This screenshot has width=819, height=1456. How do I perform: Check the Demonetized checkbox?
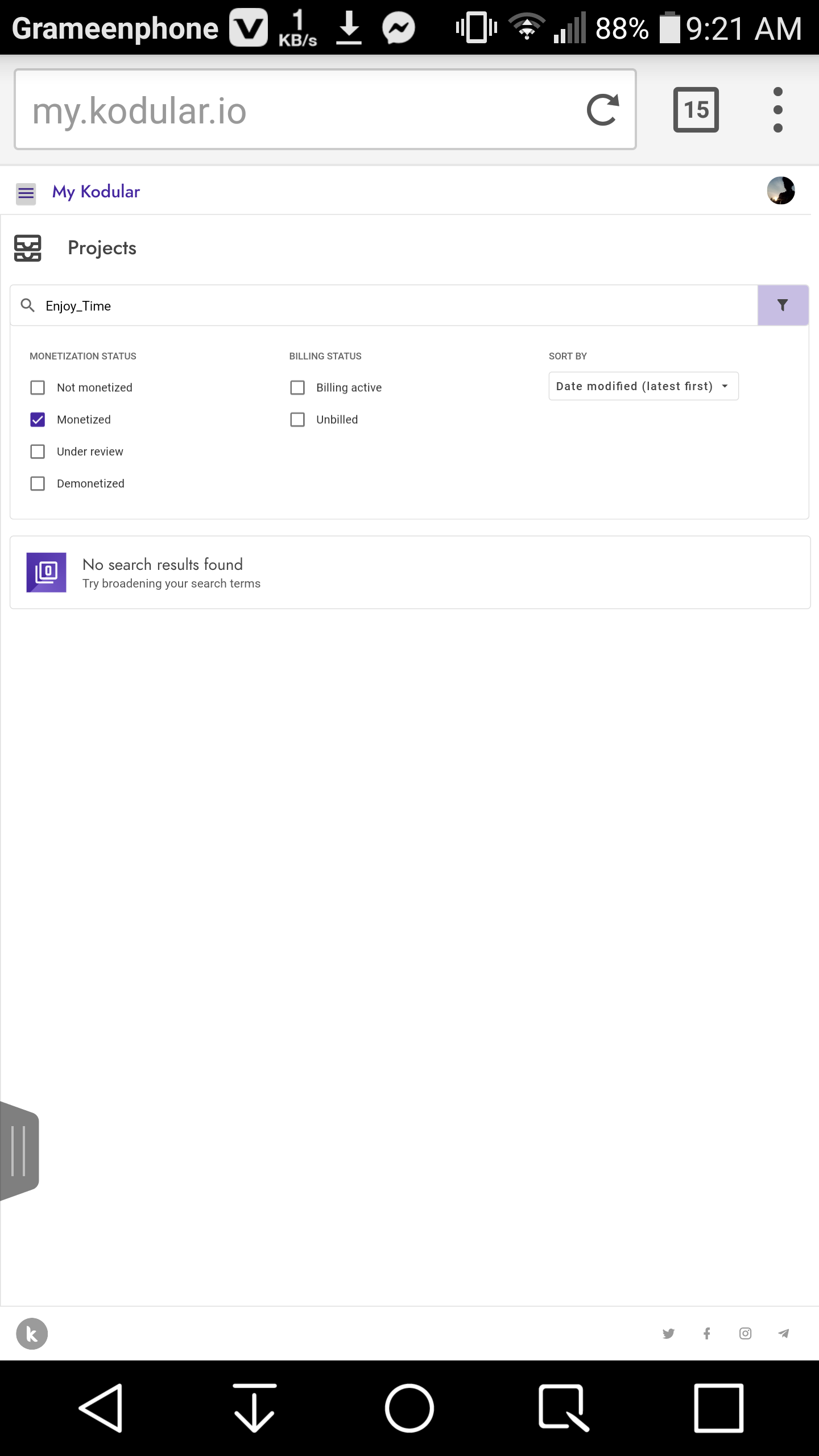[38, 483]
